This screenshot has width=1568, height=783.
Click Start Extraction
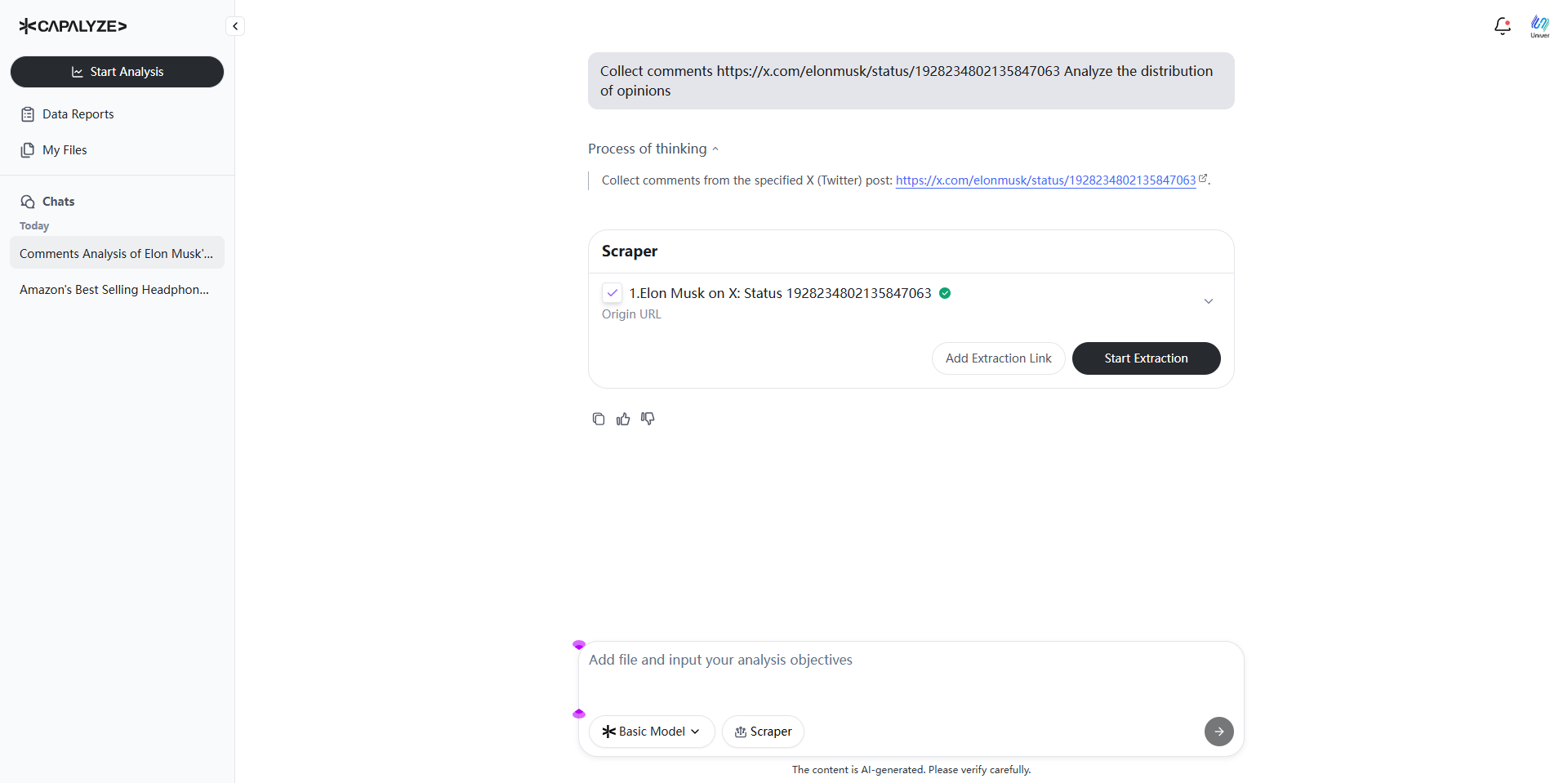coord(1146,358)
